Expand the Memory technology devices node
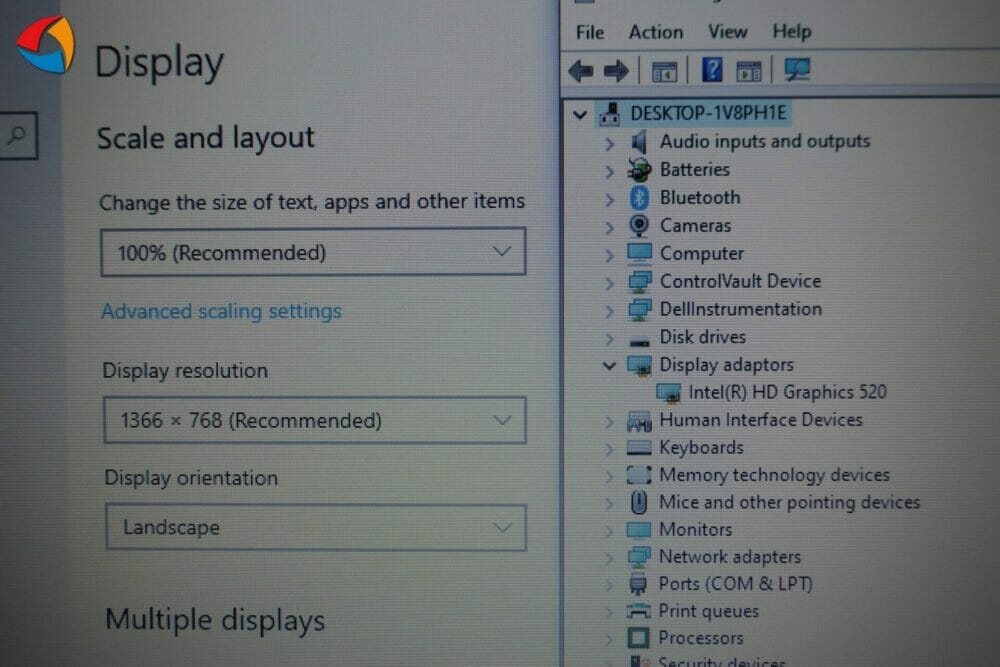The image size is (1000, 667). pyautogui.click(x=609, y=476)
